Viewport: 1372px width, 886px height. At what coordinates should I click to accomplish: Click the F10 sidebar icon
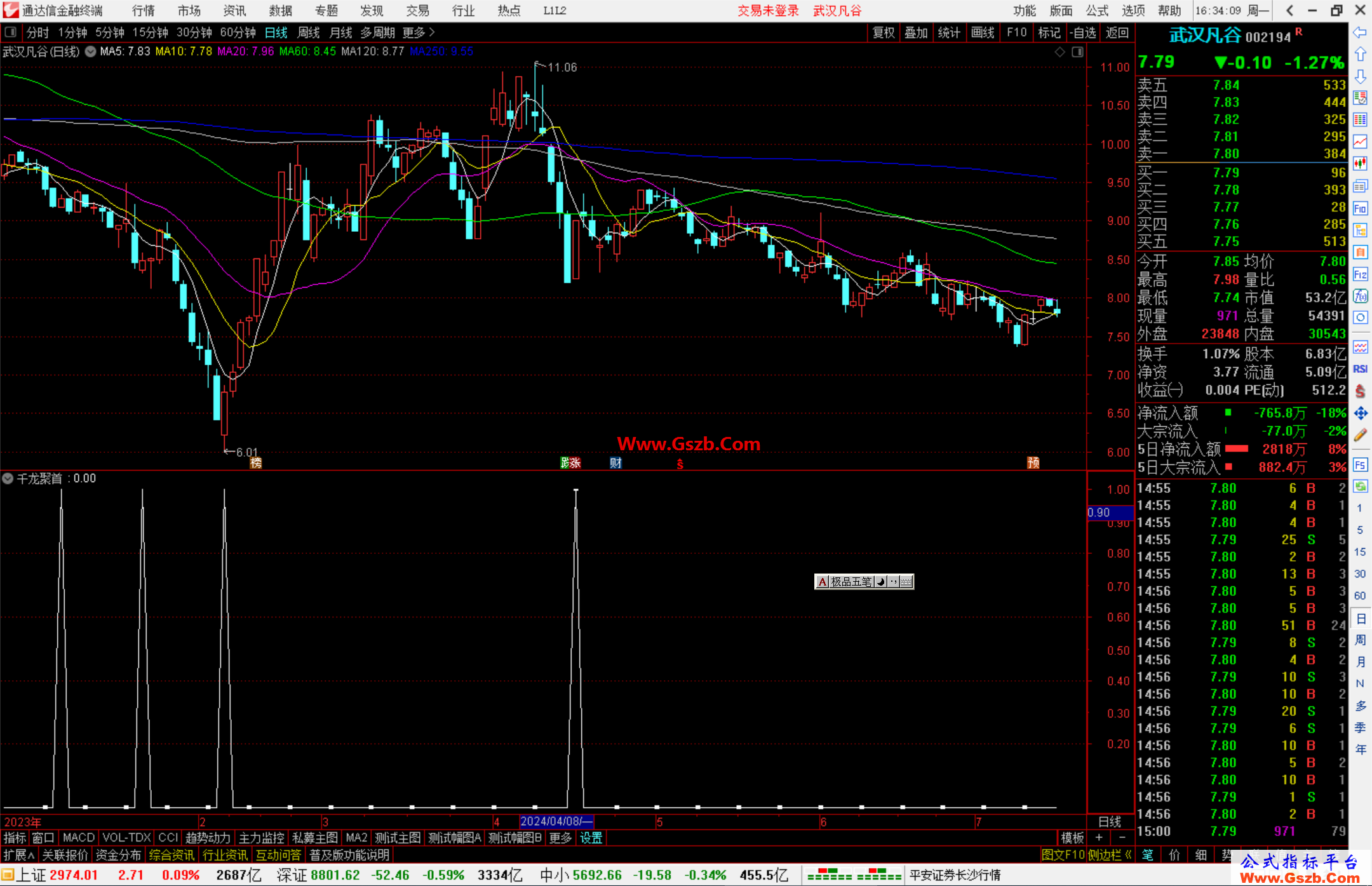coord(1360,208)
